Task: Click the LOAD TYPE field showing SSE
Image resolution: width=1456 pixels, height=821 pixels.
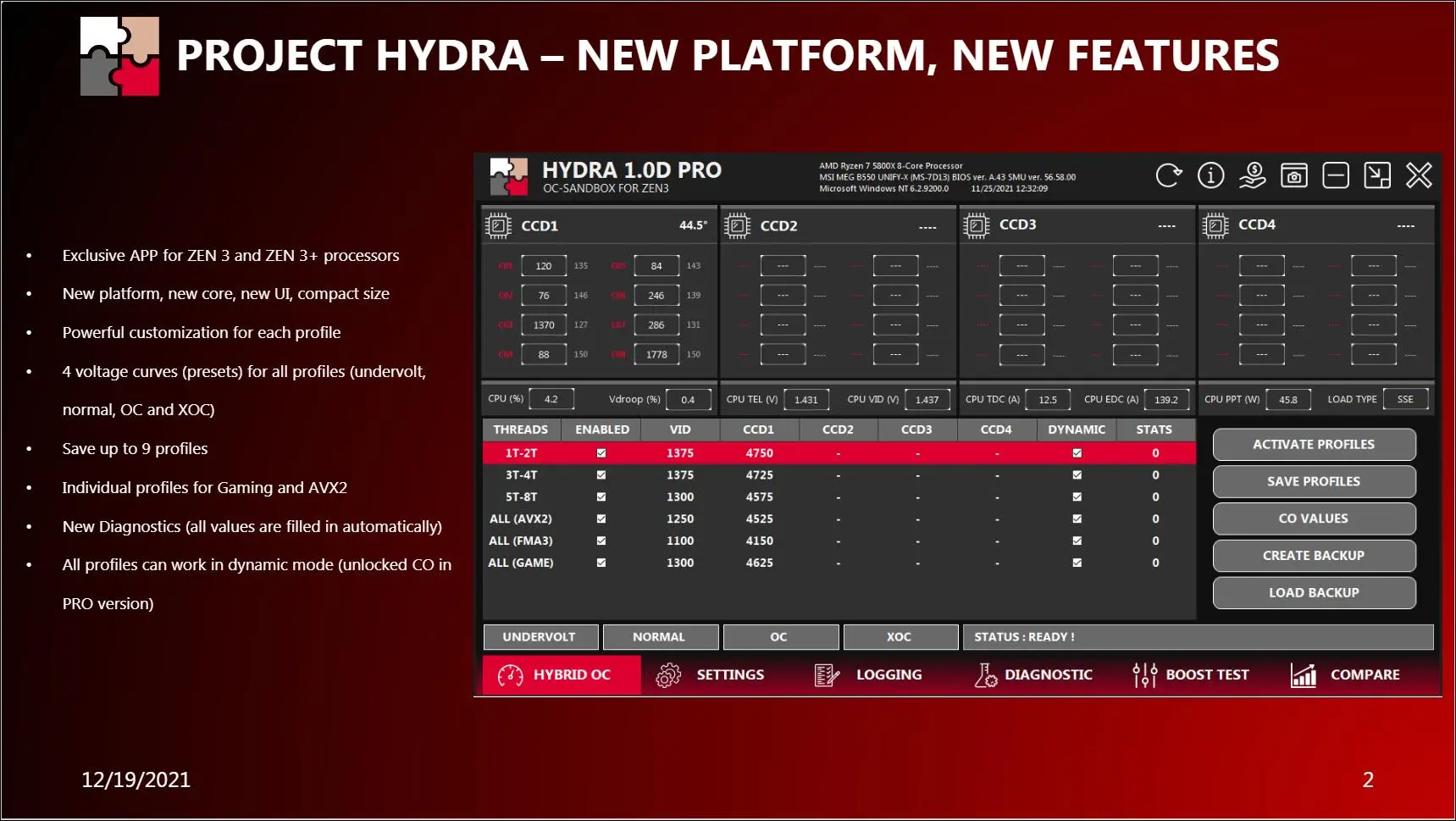Action: 1405,399
